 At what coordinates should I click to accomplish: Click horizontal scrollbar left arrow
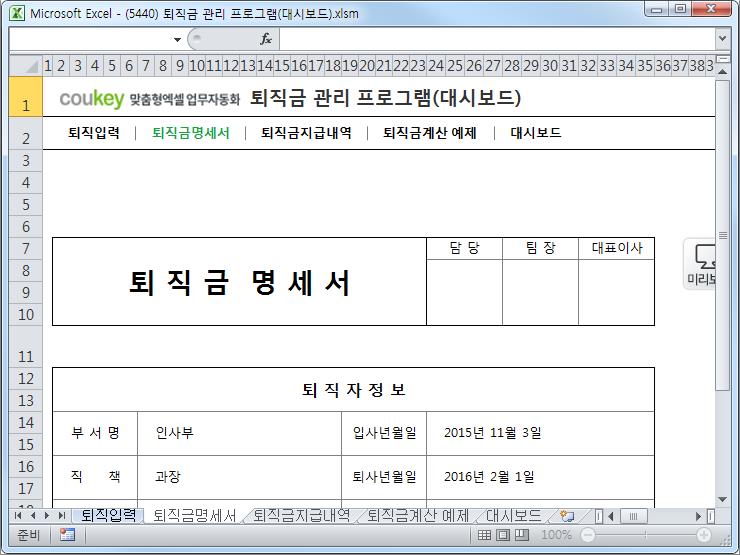pyautogui.click(x=611, y=516)
